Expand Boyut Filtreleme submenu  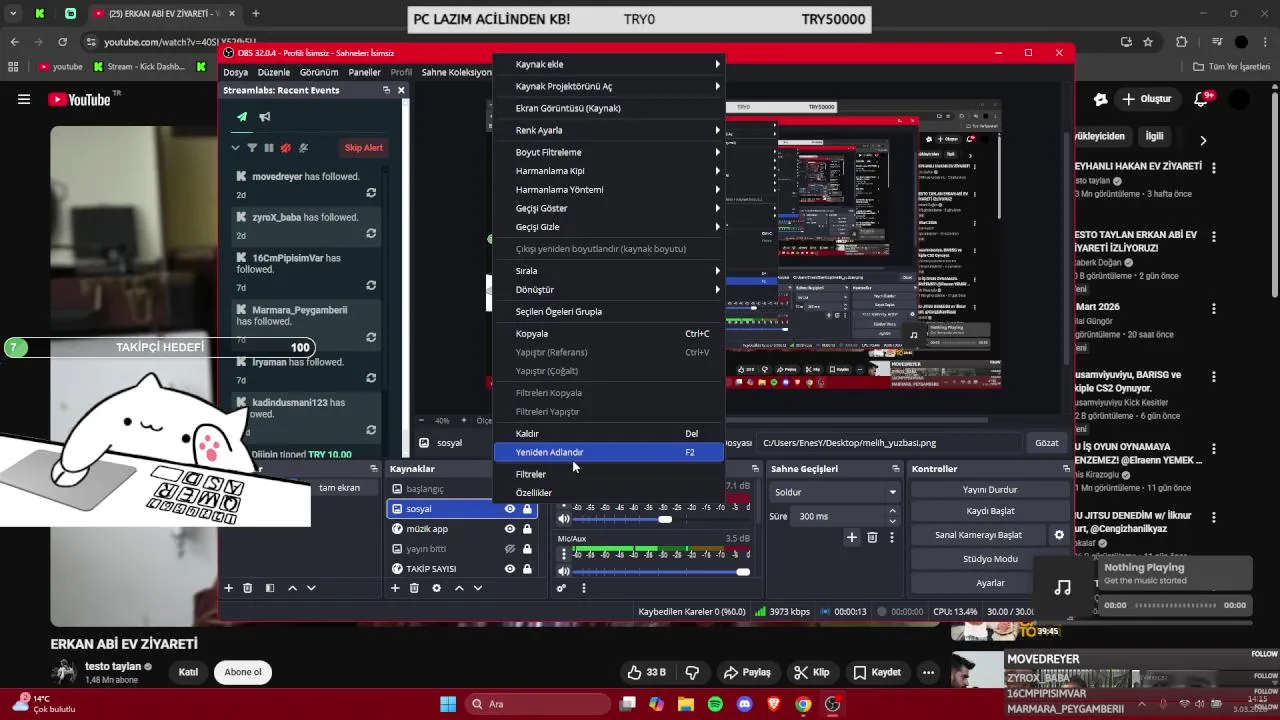[x=609, y=152]
